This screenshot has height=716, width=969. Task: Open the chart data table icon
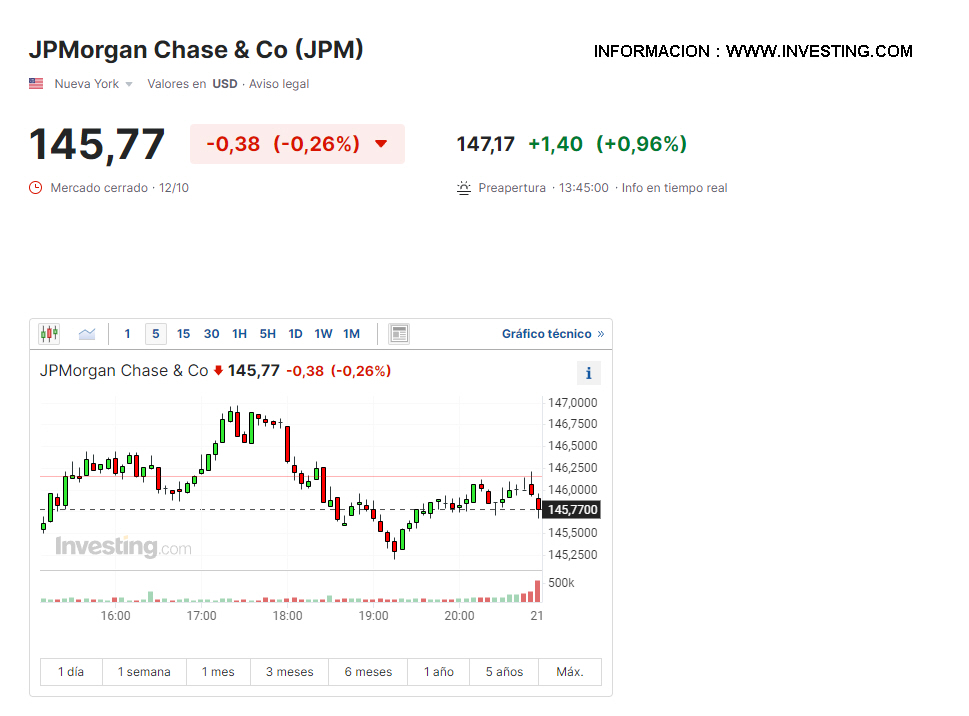(x=399, y=334)
